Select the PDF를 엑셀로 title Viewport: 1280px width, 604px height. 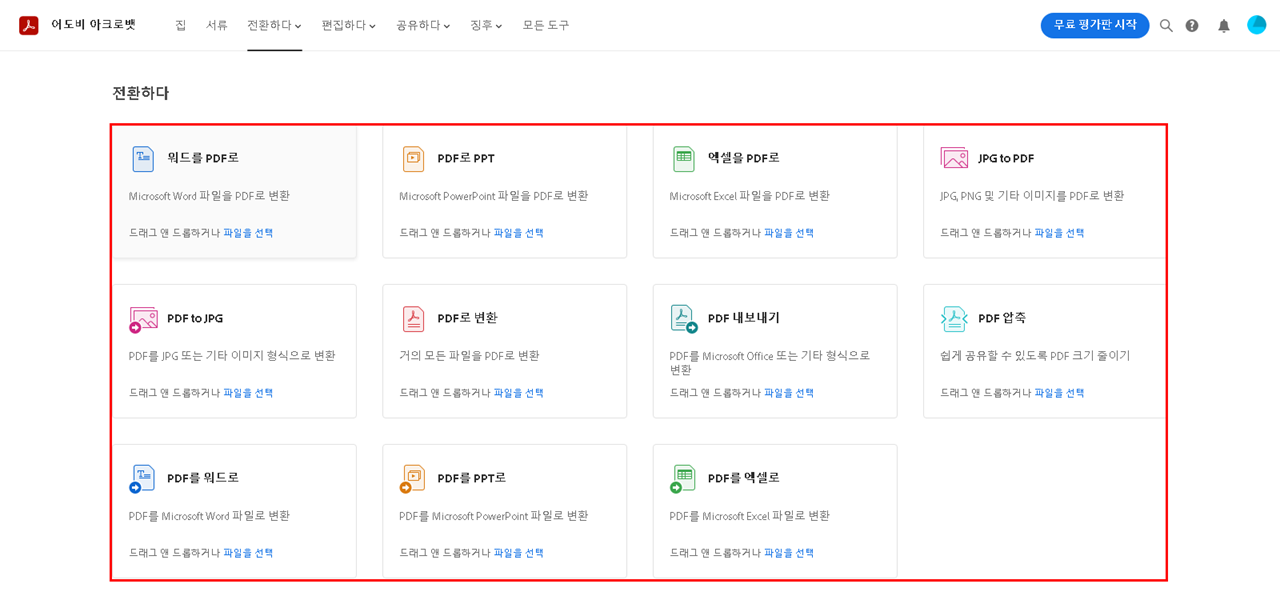[x=744, y=478]
